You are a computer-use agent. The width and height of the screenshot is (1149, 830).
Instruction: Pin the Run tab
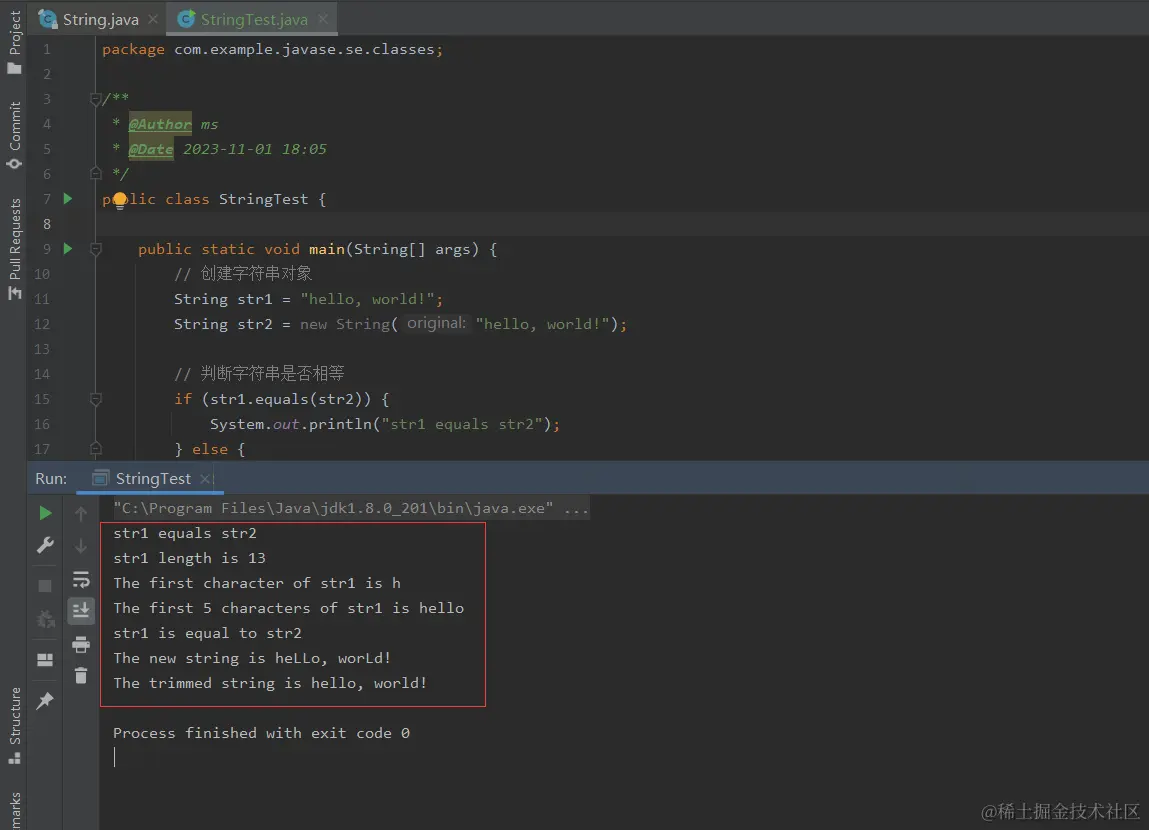tap(45, 700)
